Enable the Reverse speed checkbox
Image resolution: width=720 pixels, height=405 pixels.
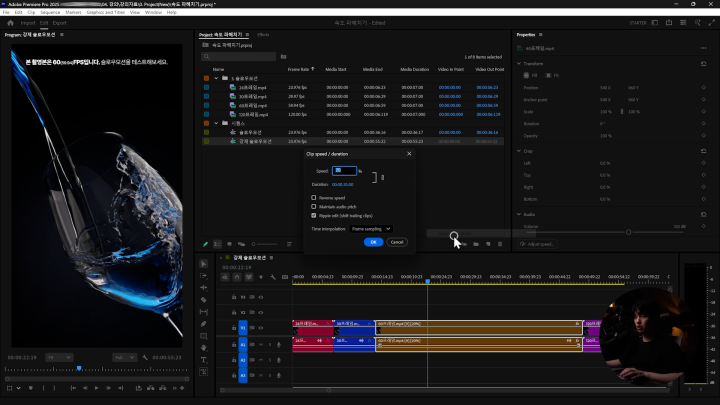(314, 197)
